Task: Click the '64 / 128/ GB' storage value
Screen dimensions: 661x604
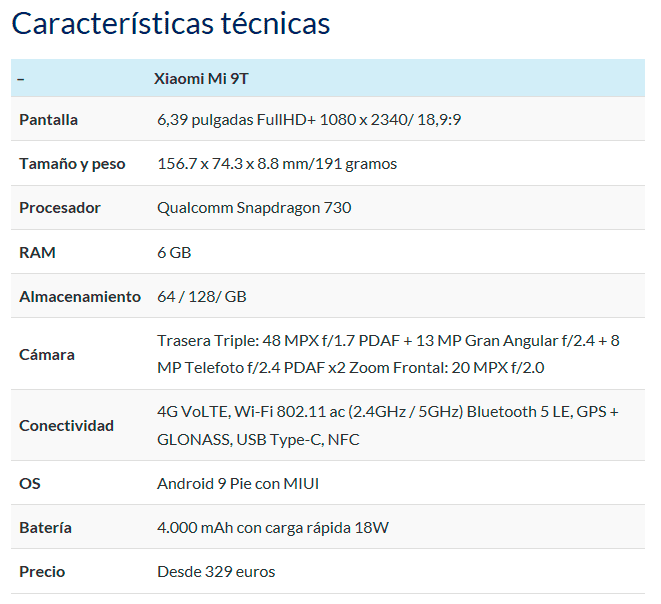Action: click(202, 297)
